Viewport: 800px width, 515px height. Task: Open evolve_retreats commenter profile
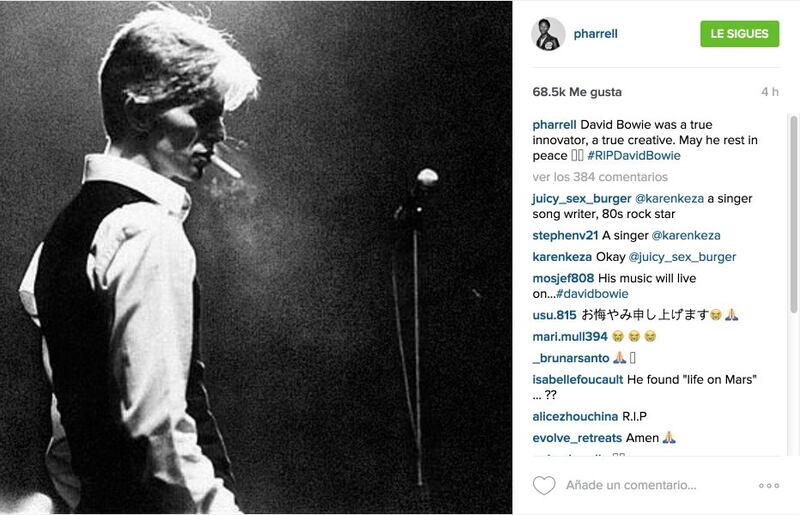pyautogui.click(x=577, y=437)
